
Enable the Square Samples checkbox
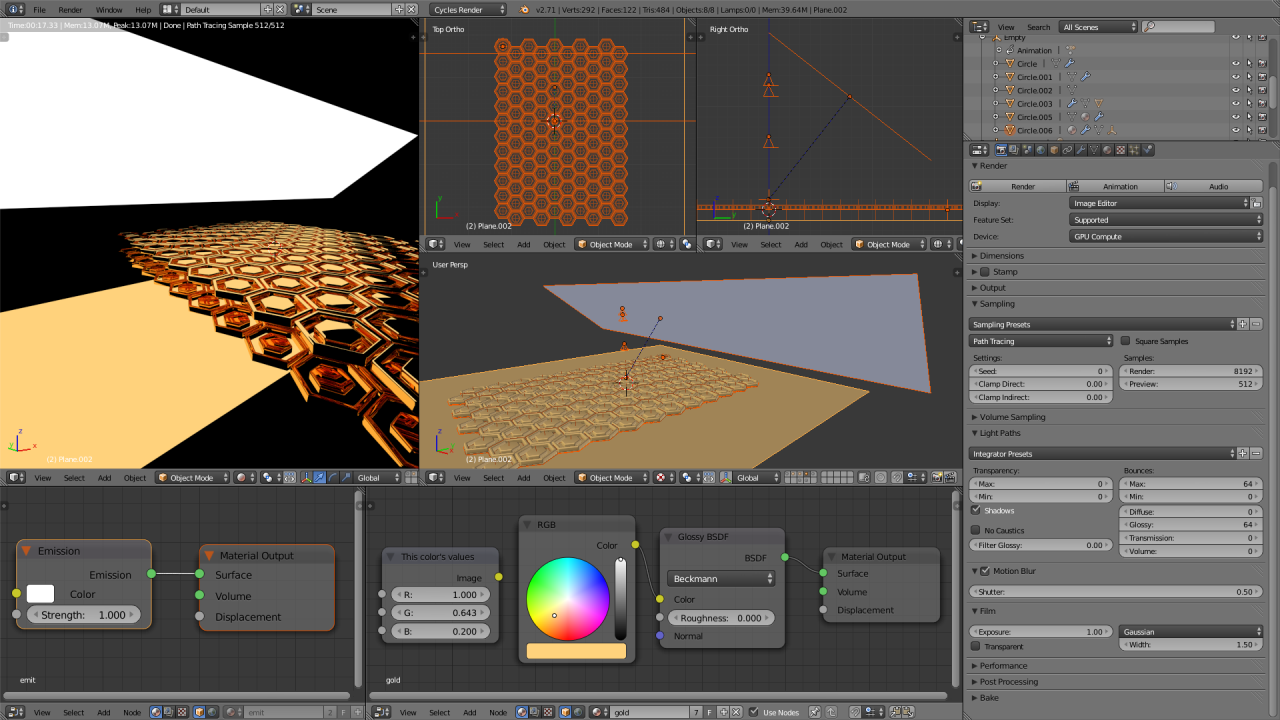click(x=1126, y=341)
